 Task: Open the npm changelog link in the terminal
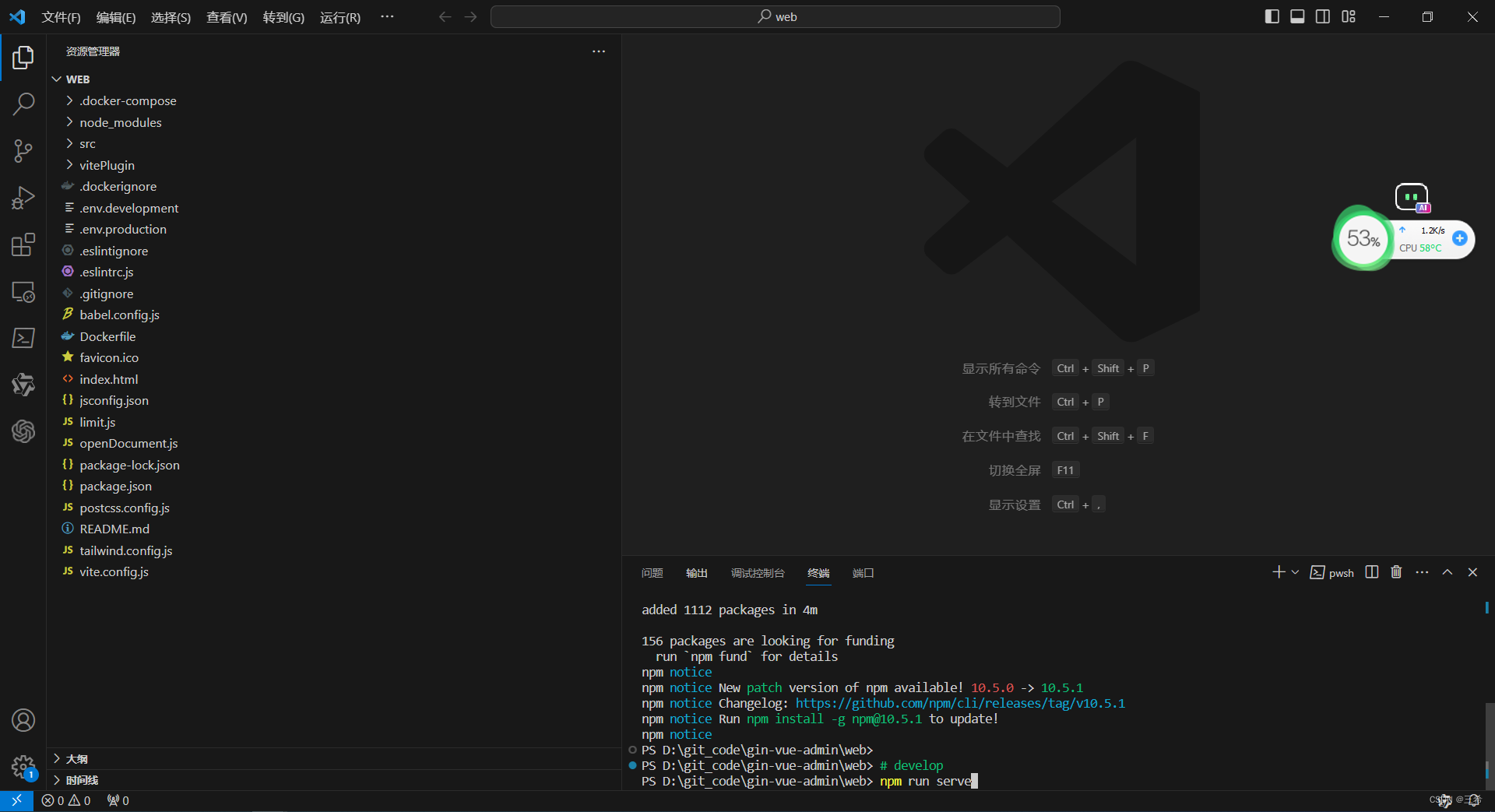(959, 703)
